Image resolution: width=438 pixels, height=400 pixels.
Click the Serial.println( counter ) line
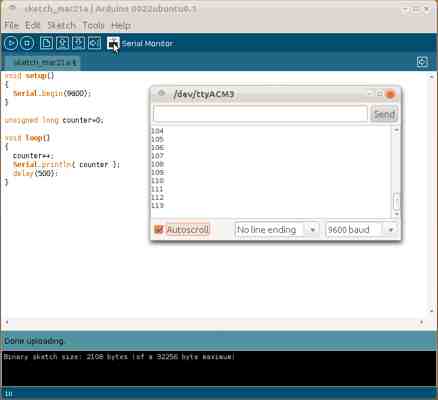point(66,165)
